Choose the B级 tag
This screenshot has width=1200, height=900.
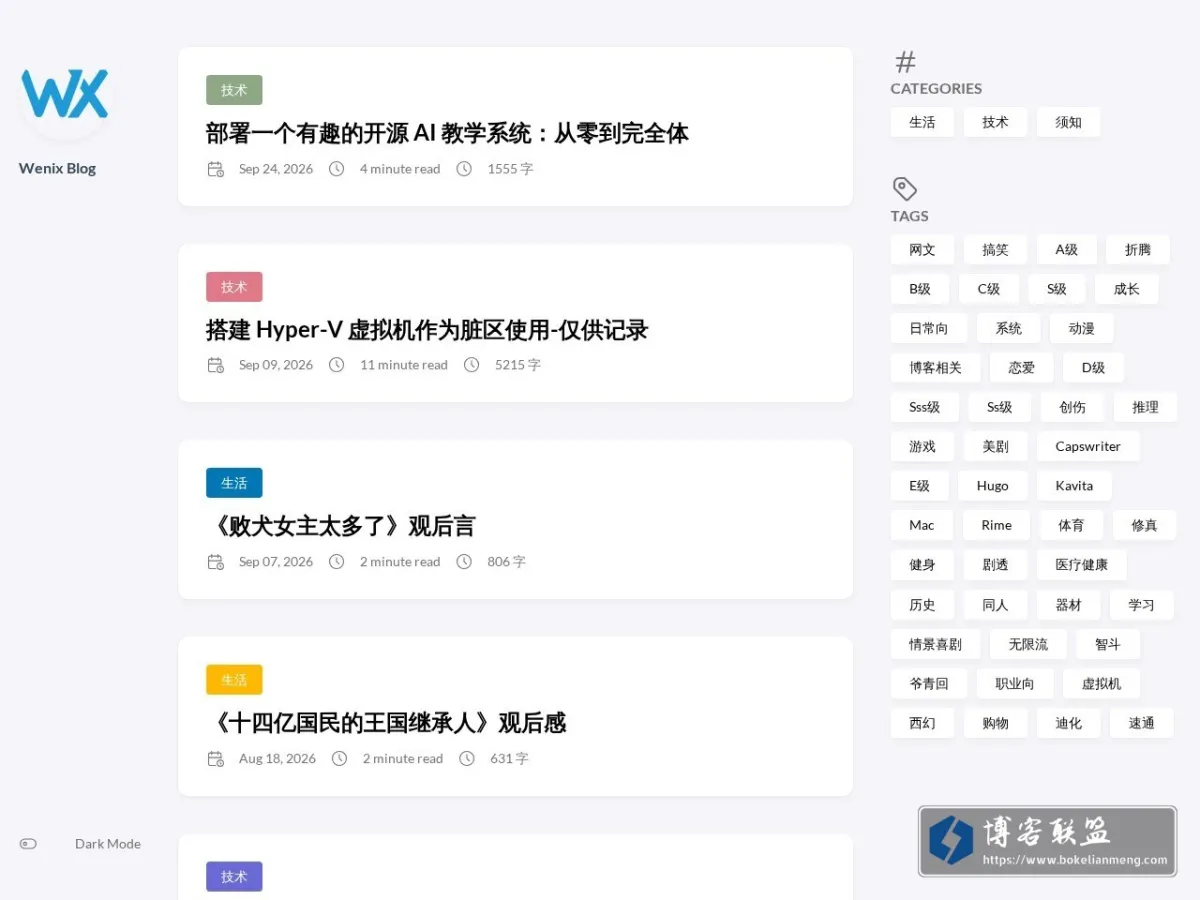click(x=920, y=289)
